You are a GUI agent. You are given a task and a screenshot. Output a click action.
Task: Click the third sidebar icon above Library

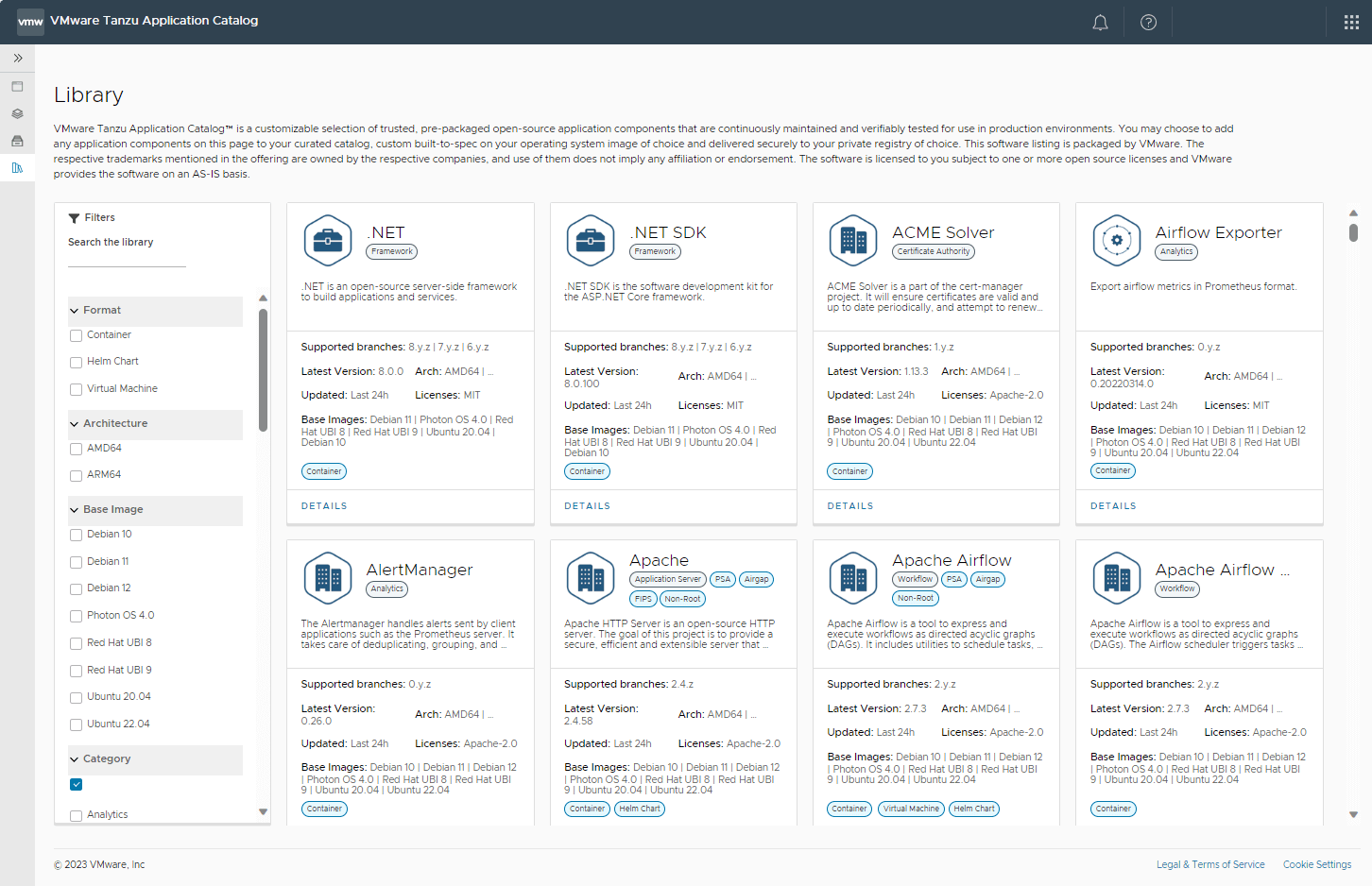pos(17,141)
